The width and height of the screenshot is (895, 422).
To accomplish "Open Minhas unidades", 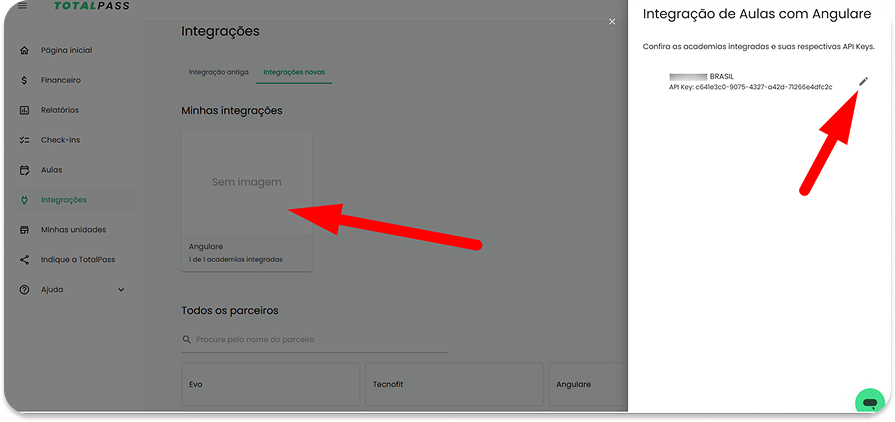I will pyautogui.click(x=75, y=230).
